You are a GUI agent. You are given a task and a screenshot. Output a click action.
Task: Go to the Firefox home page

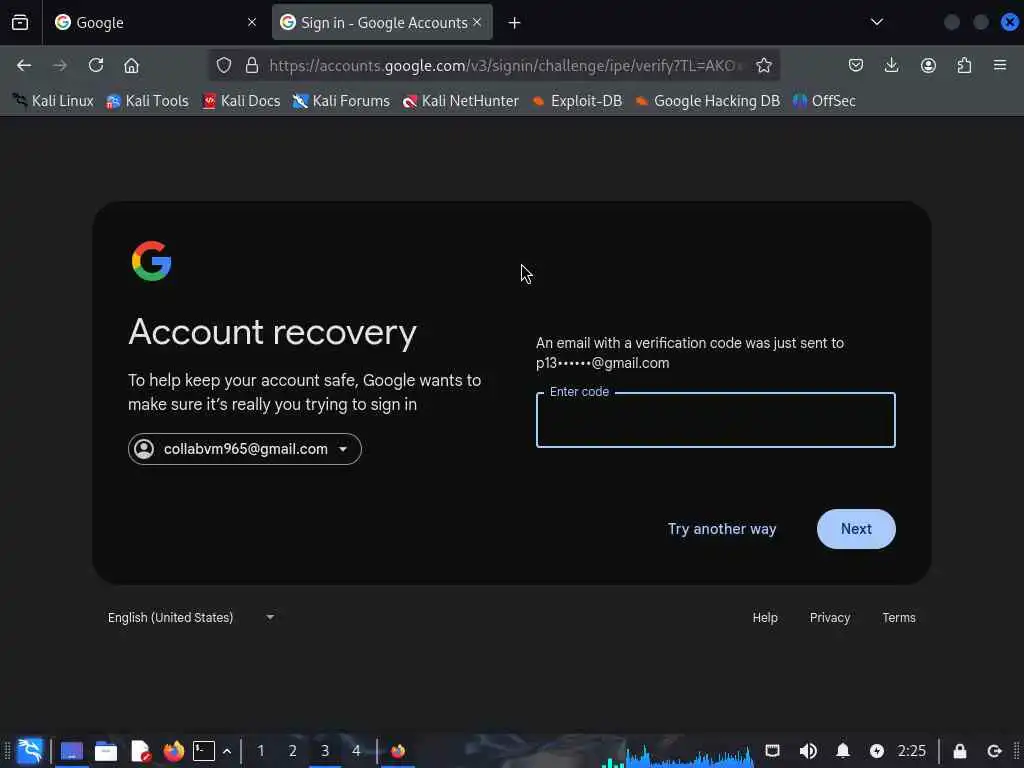132,65
